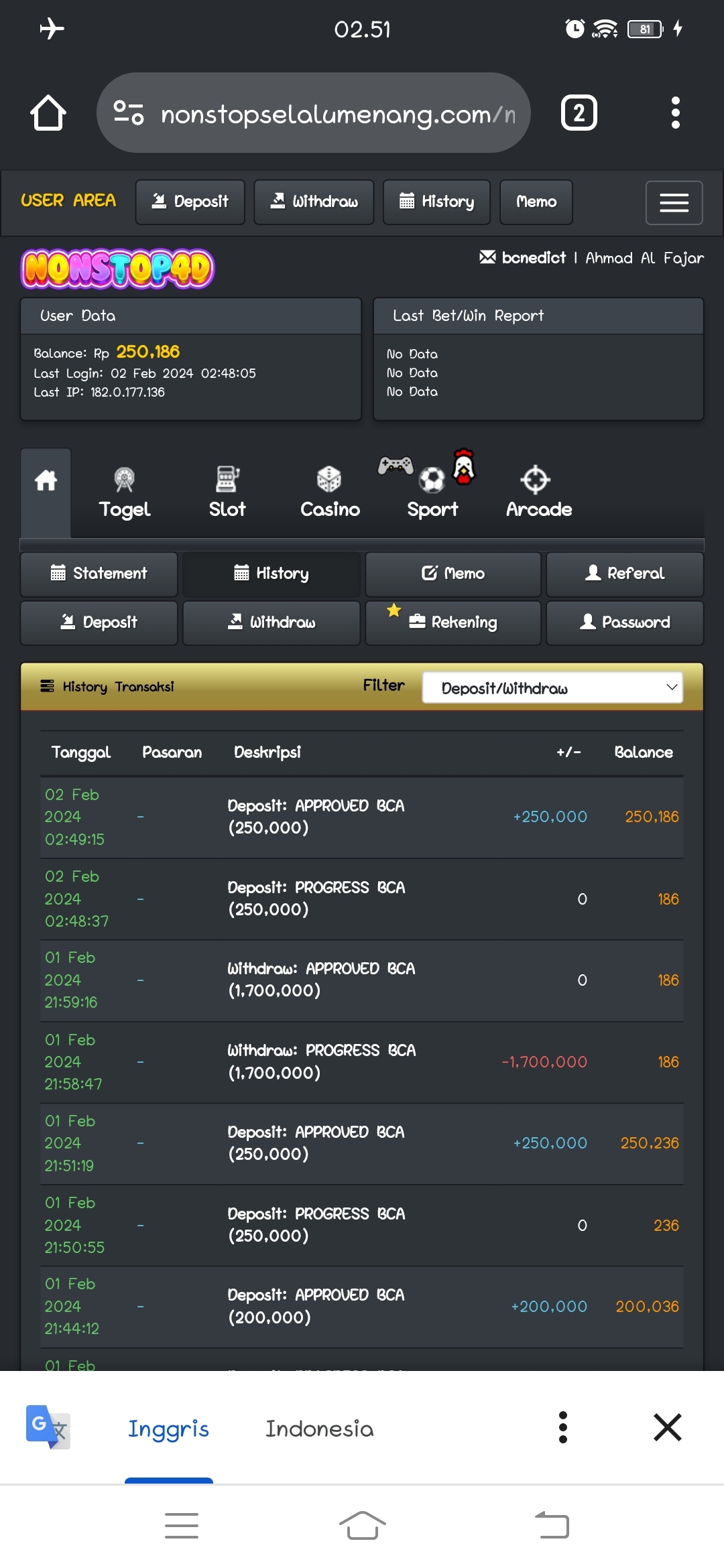
Task: Select the Casino dice icon
Action: click(329, 480)
